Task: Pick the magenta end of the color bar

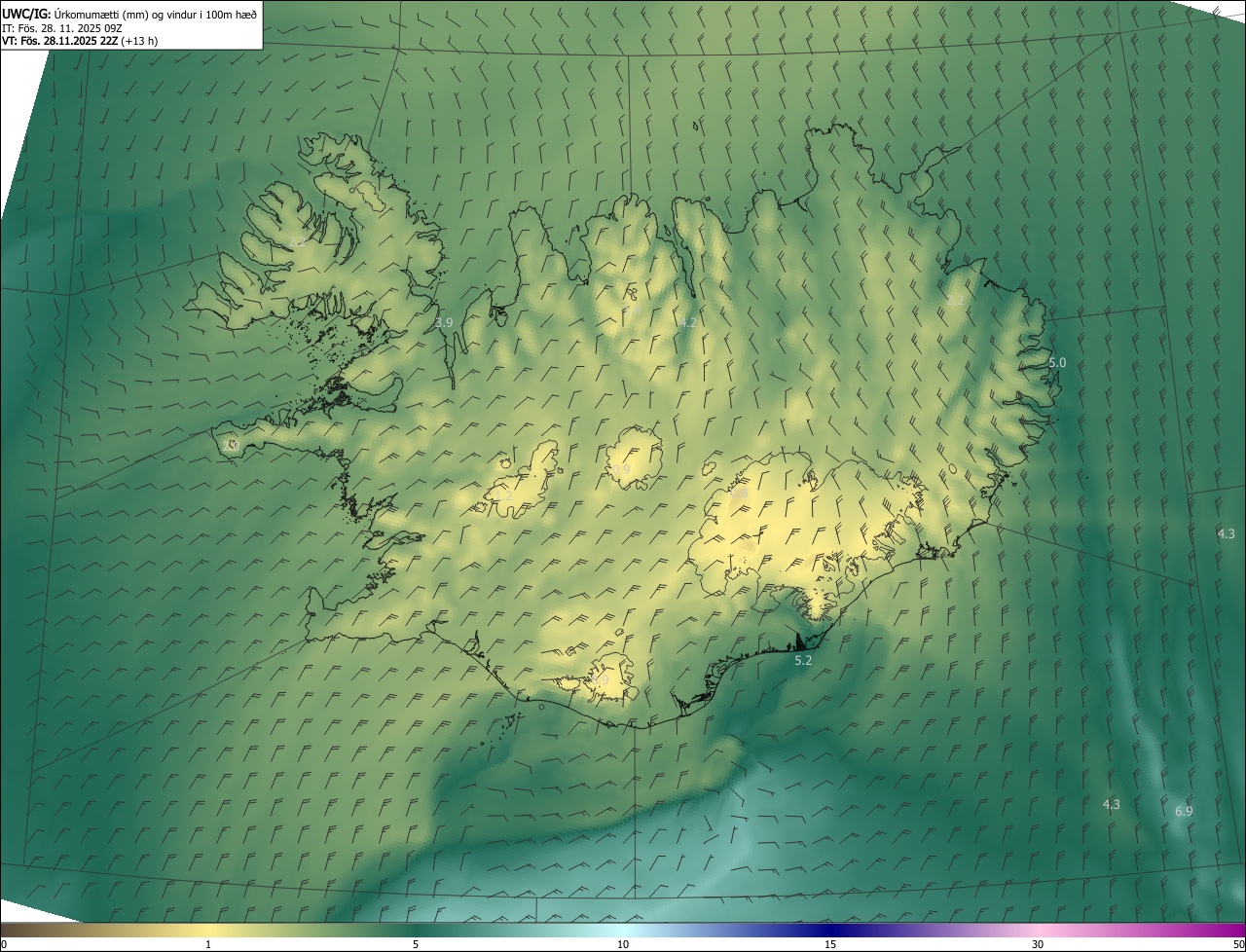Action: point(1232,931)
